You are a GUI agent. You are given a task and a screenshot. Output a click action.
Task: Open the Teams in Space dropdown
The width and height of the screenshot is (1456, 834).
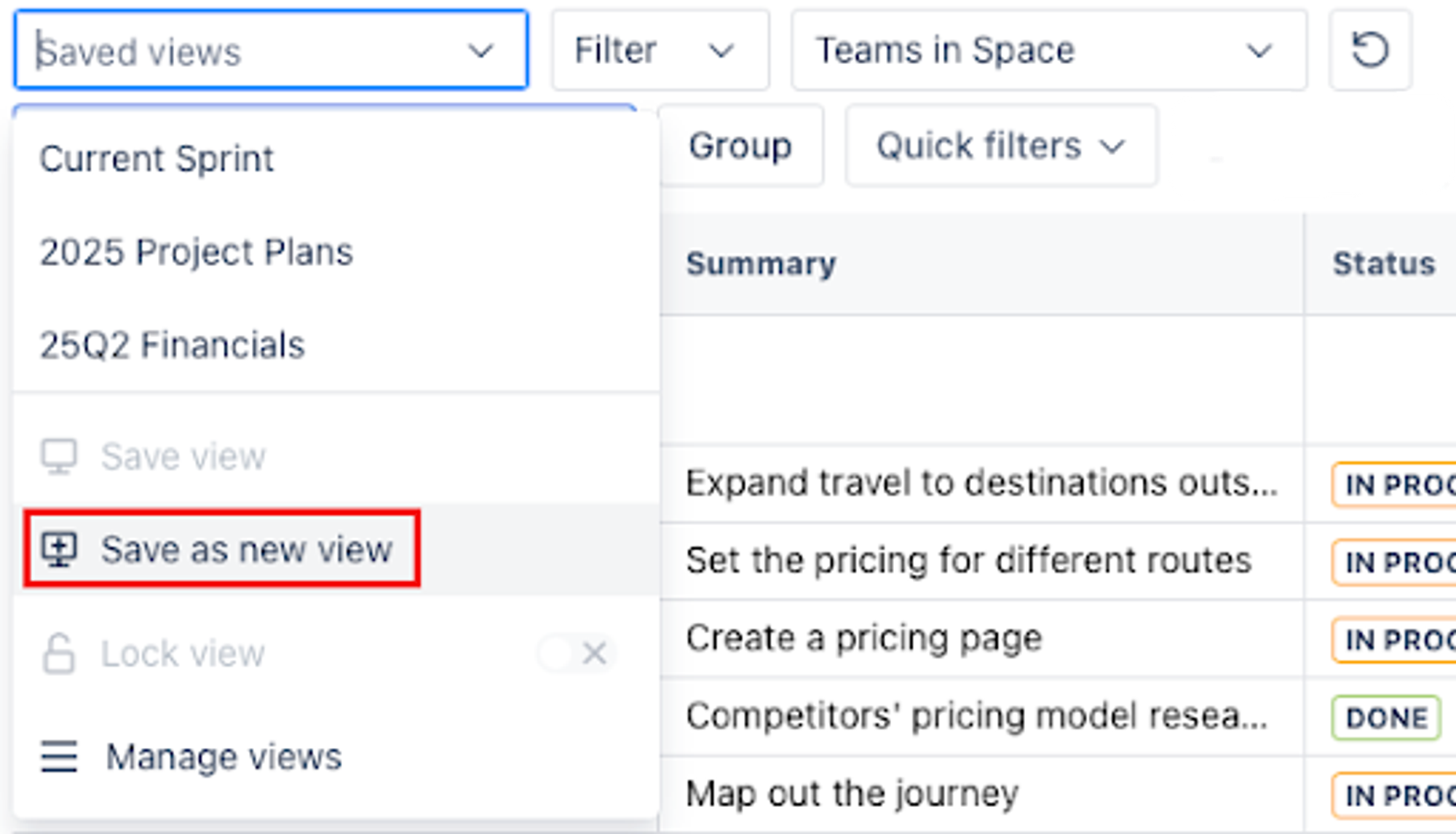pyautogui.click(x=1048, y=50)
